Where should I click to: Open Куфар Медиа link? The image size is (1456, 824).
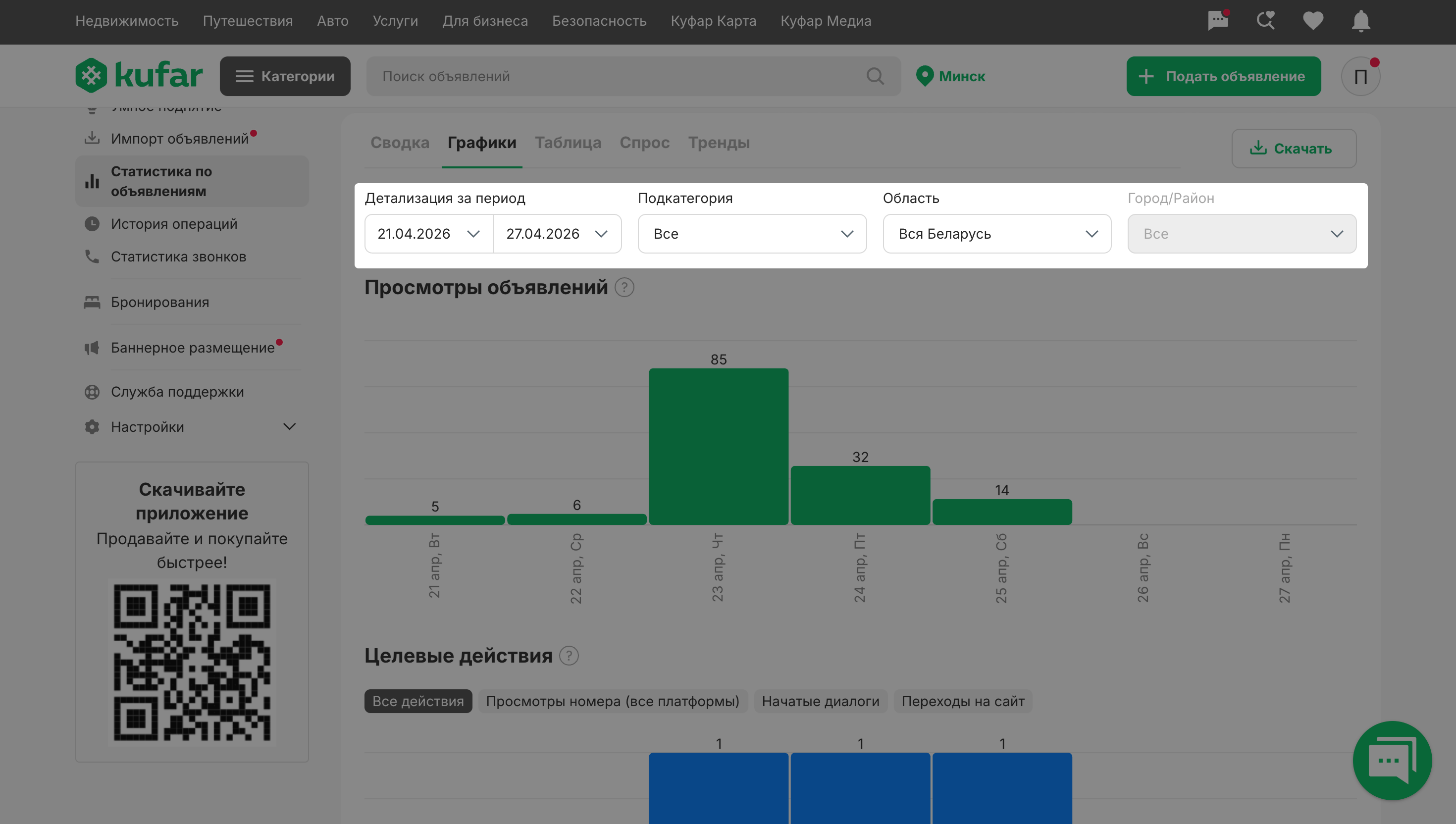tap(826, 21)
